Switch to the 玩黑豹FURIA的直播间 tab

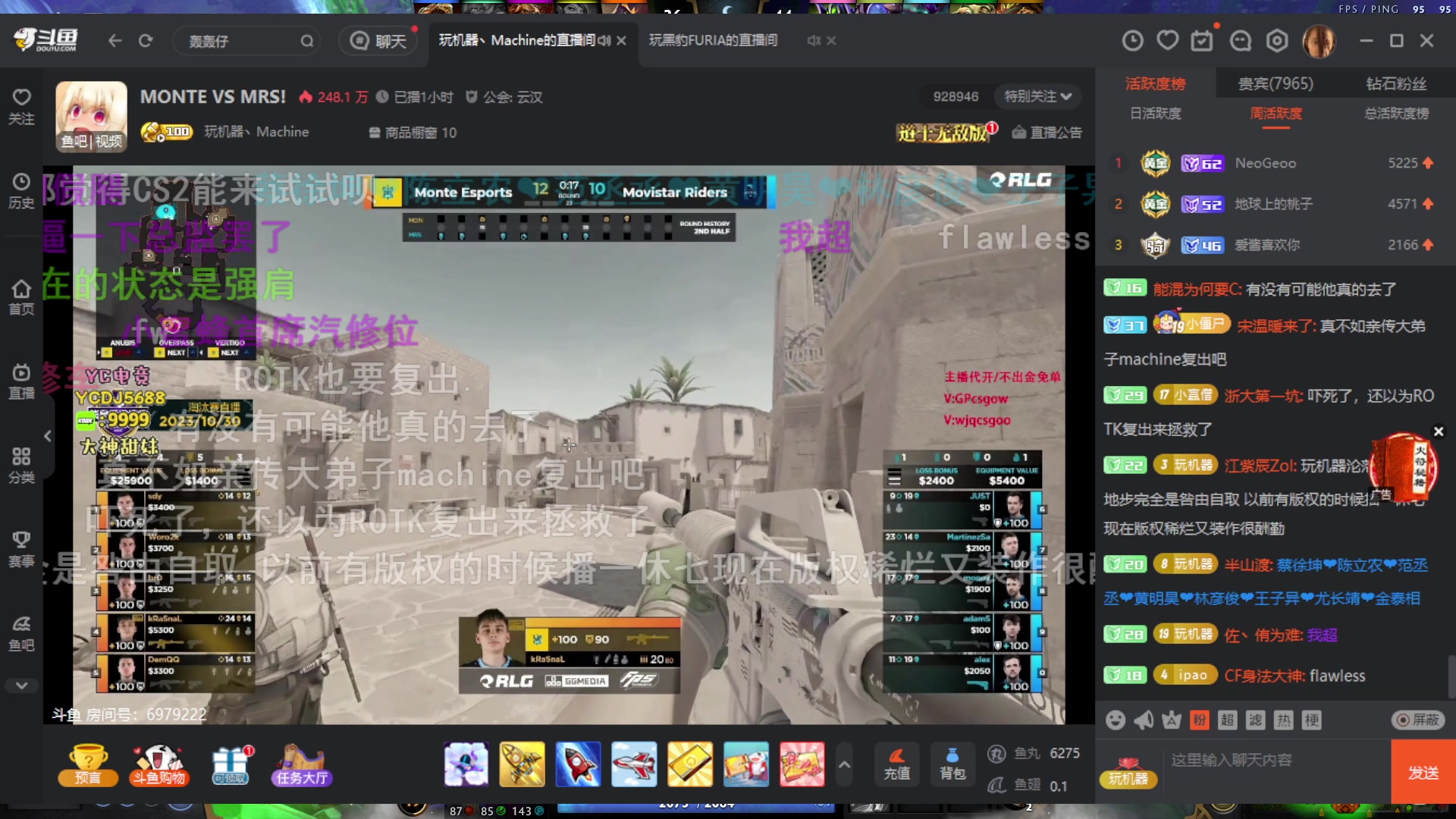click(x=713, y=40)
